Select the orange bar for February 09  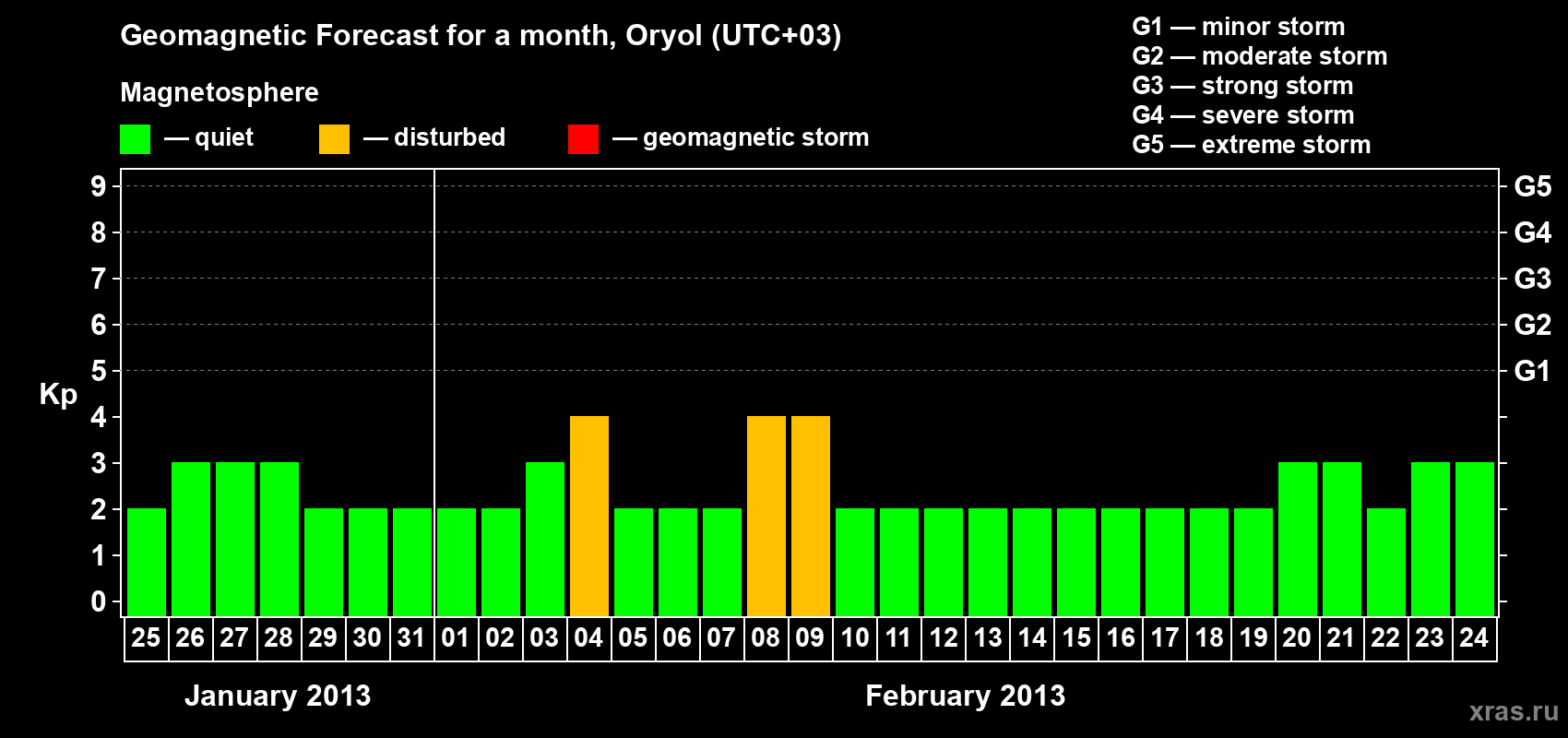click(811, 517)
